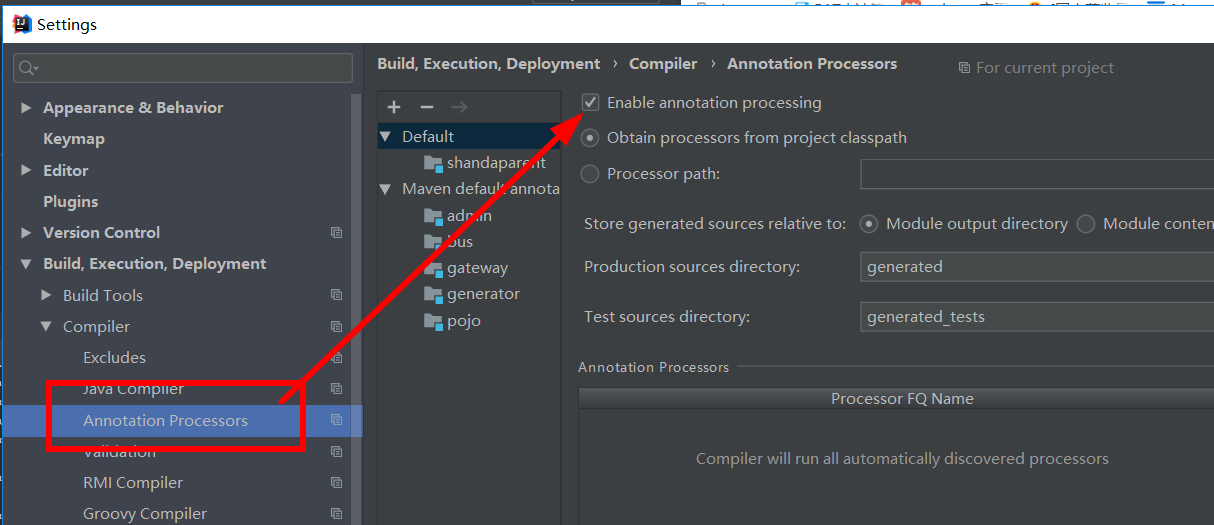Click the pojo module folder icon
Image resolution: width=1214 pixels, height=525 pixels.
(x=433, y=321)
